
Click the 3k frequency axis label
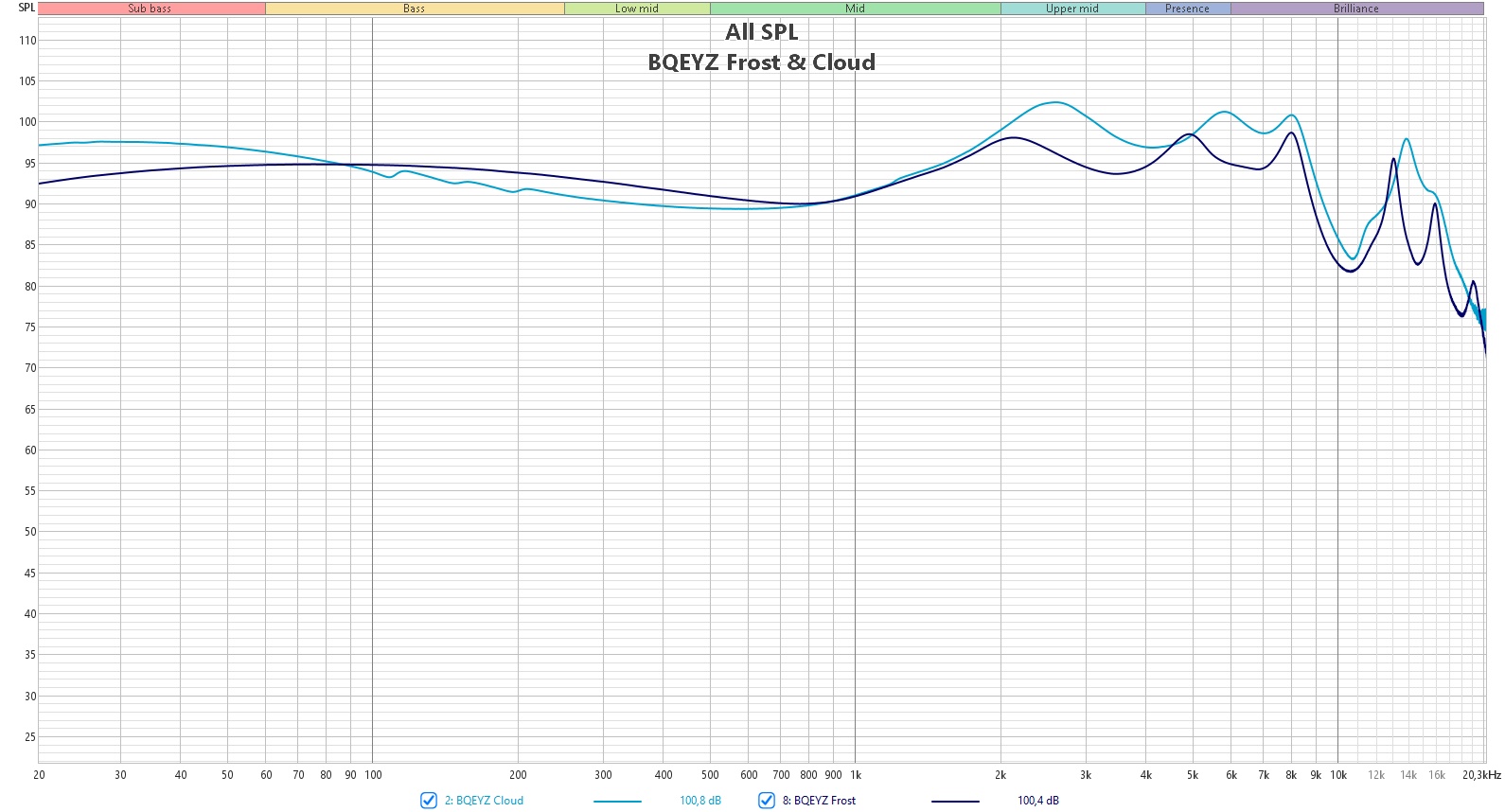click(x=1086, y=775)
